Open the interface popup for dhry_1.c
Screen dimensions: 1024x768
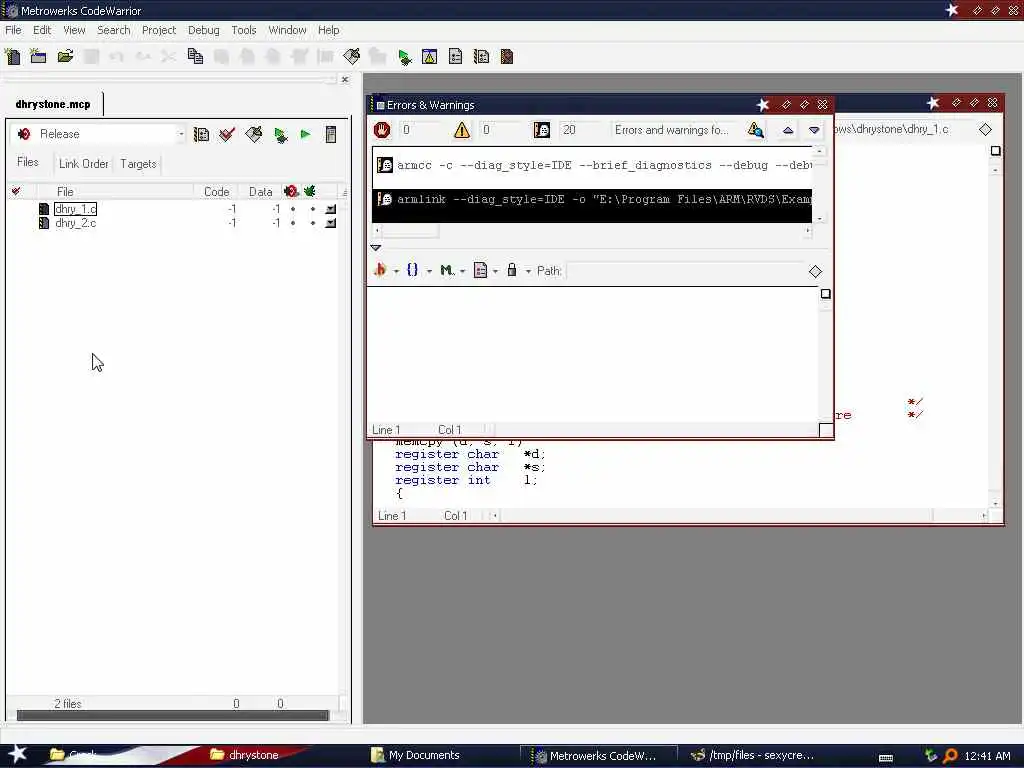tap(331, 210)
